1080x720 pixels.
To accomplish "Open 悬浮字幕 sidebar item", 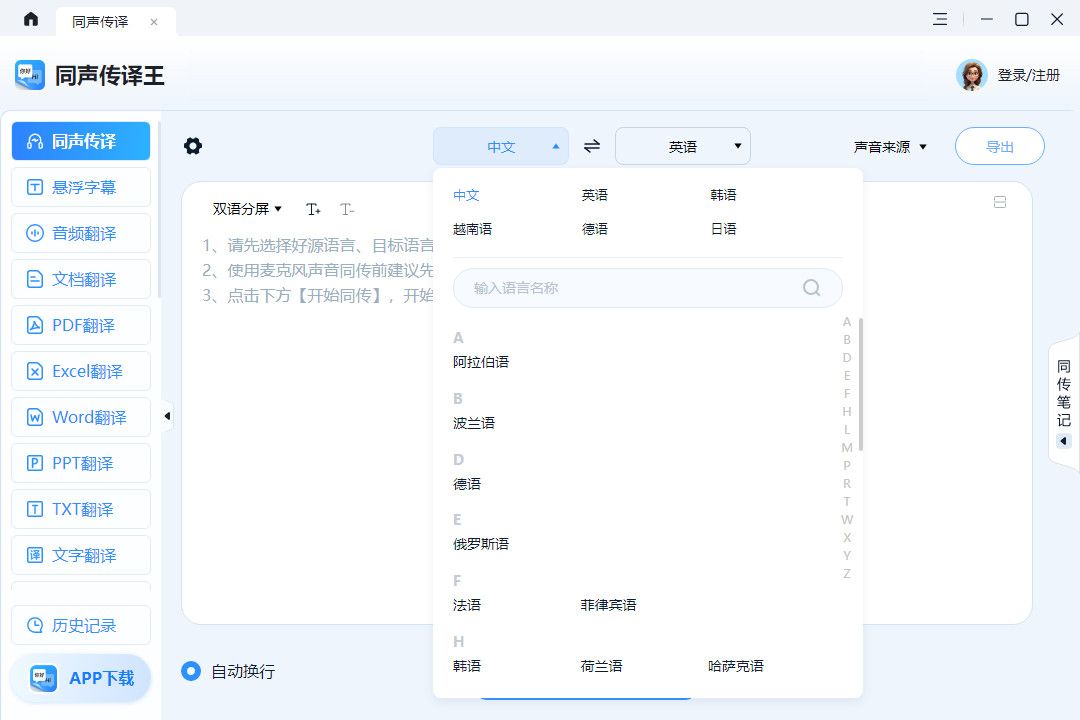I will click(x=81, y=187).
